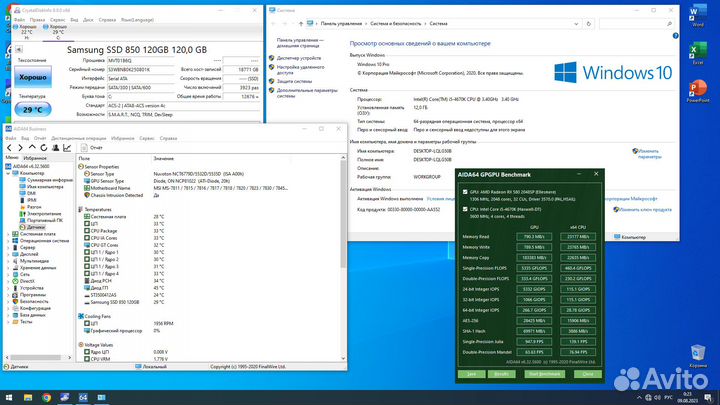Open File Explorer from the taskbar
The image size is (720, 405).
(28, 397)
